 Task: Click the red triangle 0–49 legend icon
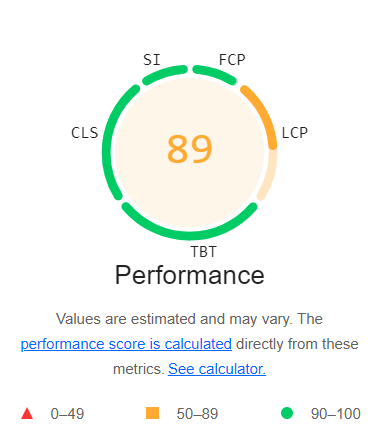pyautogui.click(x=27, y=414)
